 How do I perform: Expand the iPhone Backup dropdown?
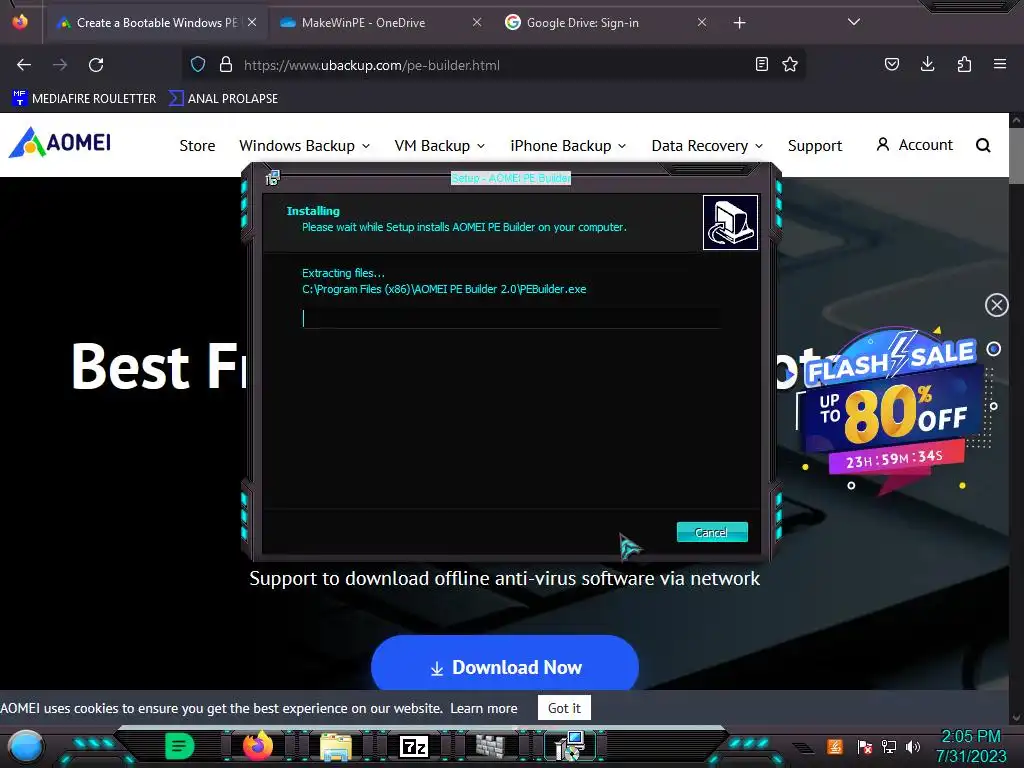coord(568,146)
